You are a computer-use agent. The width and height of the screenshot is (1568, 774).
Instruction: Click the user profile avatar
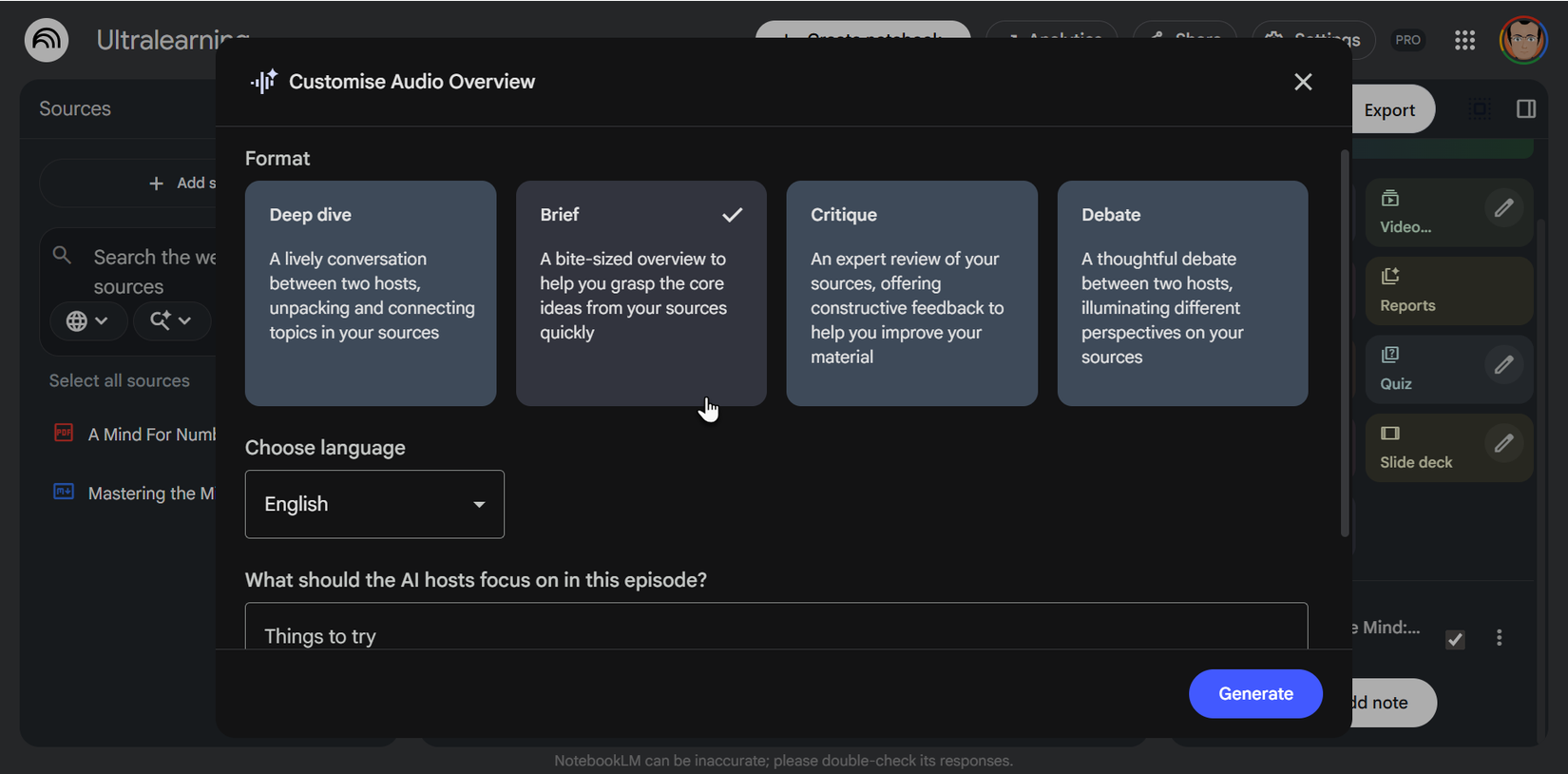(x=1522, y=40)
